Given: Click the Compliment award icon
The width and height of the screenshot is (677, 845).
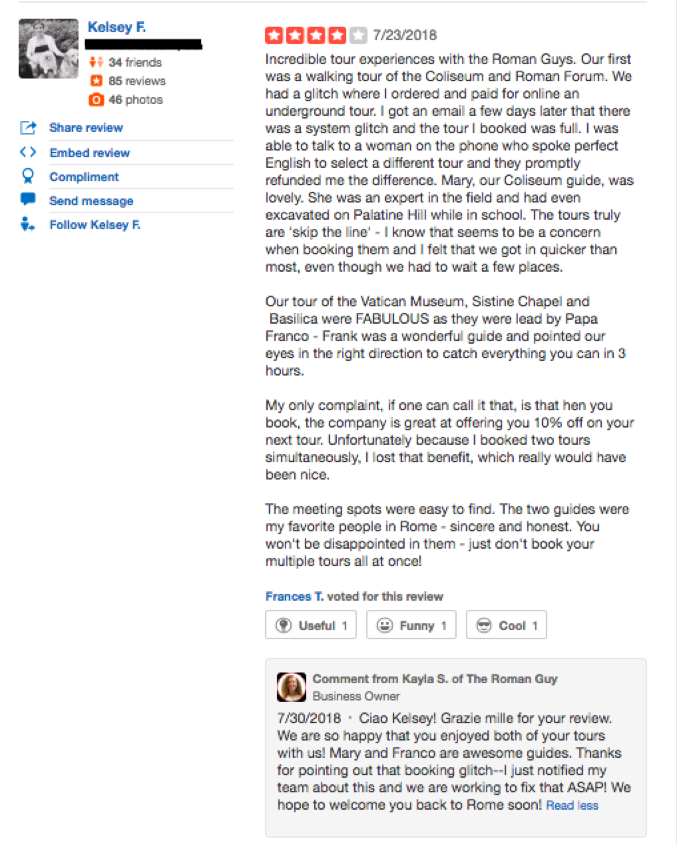Looking at the screenshot, I should click(x=28, y=176).
